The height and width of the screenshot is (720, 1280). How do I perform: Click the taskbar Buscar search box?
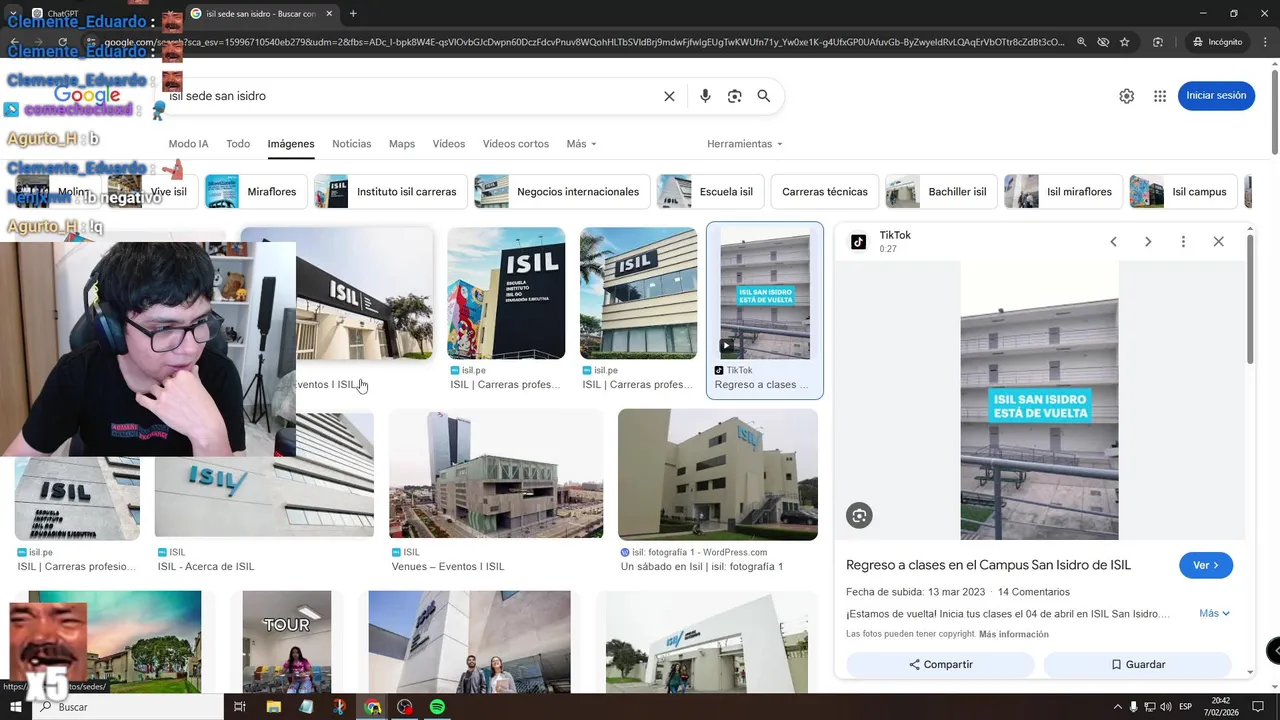point(130,707)
